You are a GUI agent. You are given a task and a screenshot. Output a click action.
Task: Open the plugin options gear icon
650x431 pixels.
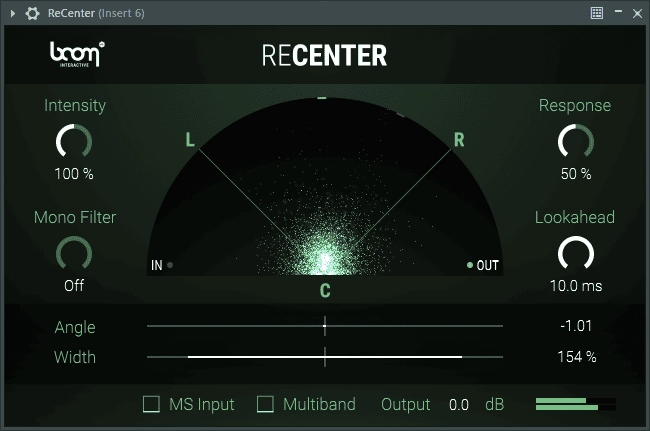click(32, 13)
